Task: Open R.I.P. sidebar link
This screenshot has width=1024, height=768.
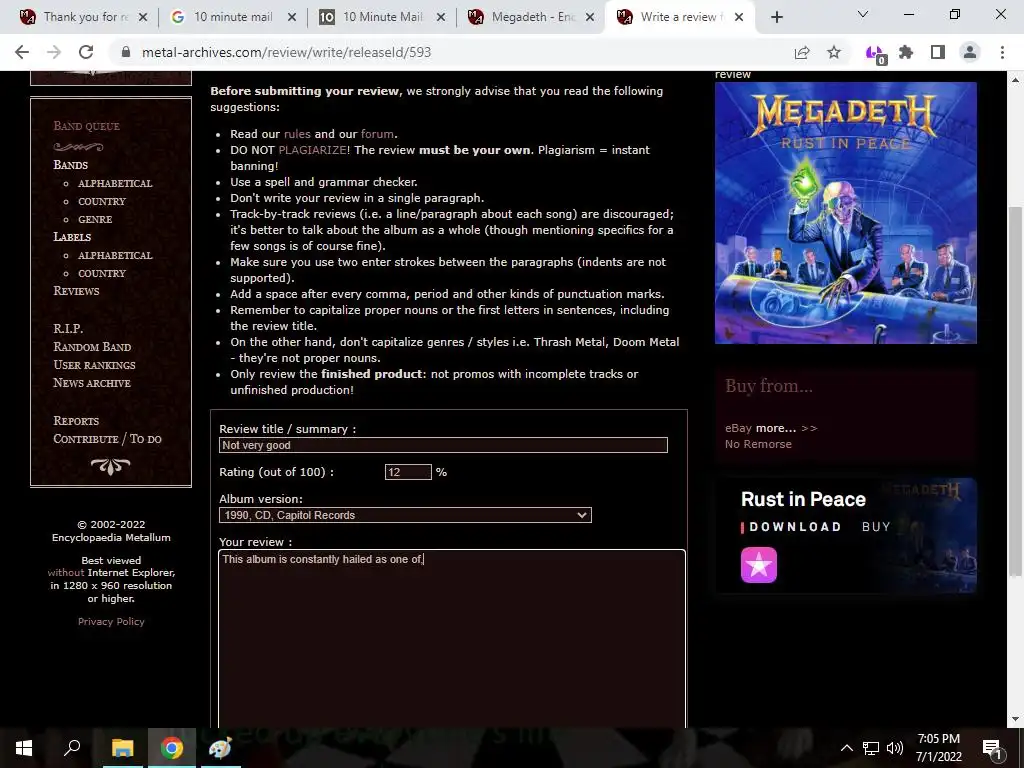Action: click(68, 328)
